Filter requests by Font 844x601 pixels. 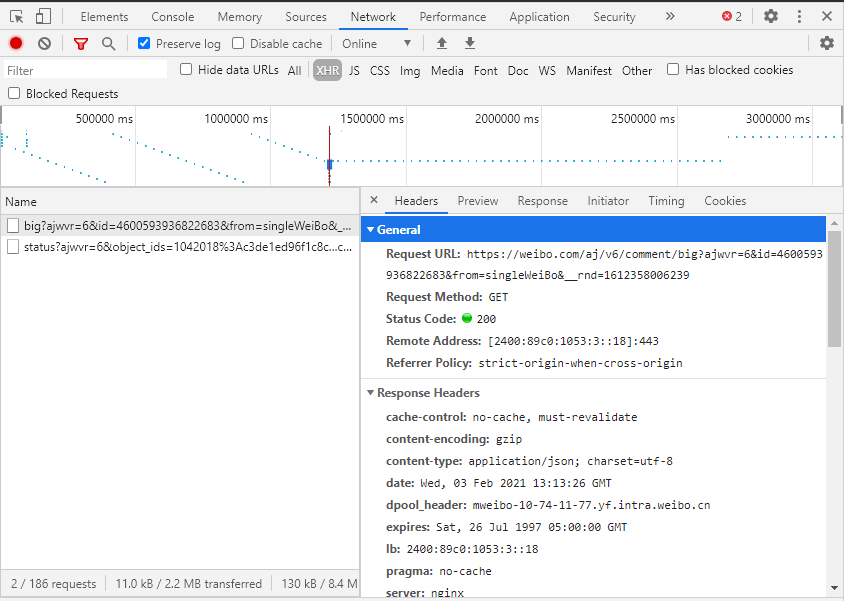tap(486, 70)
